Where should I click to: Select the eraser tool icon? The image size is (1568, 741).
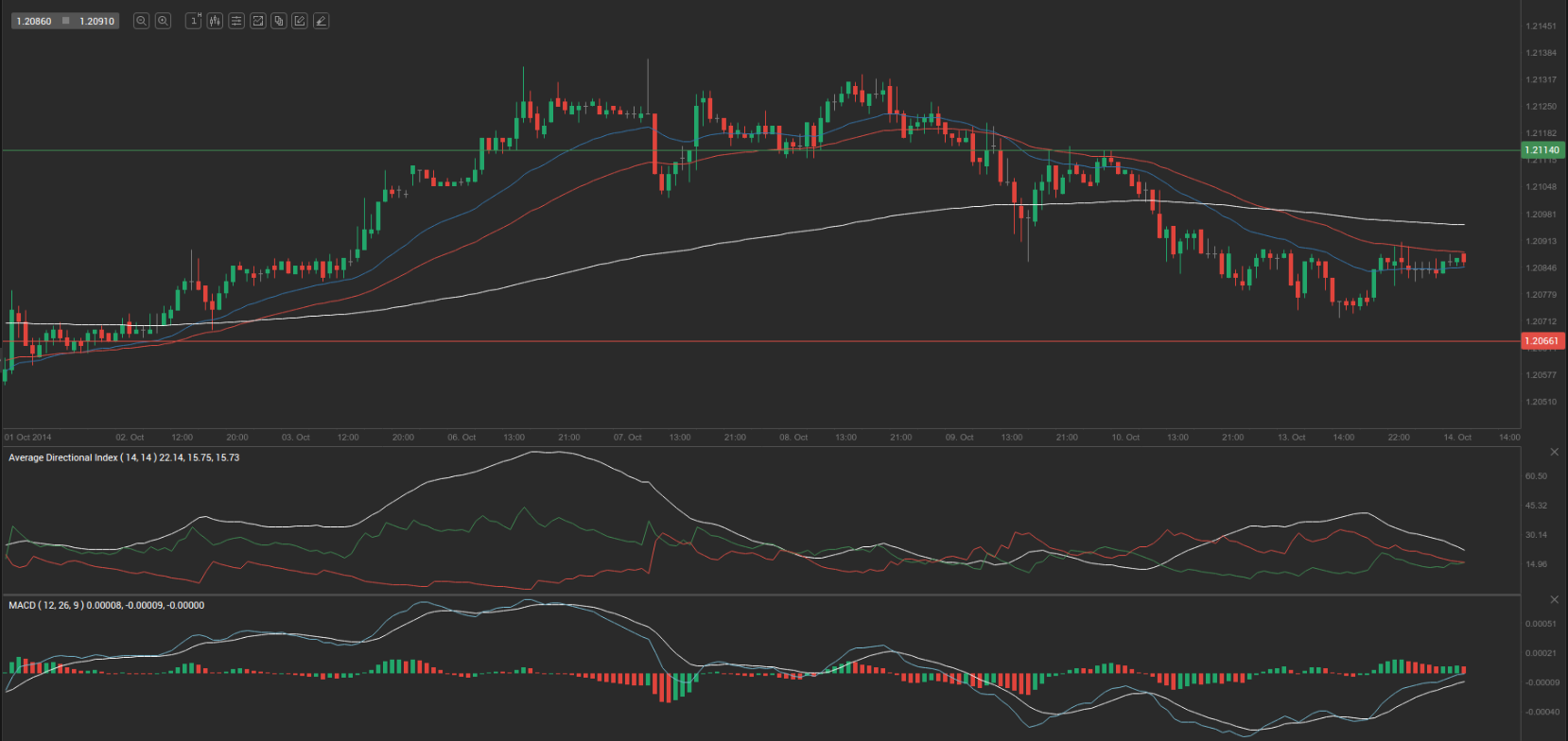(322, 21)
